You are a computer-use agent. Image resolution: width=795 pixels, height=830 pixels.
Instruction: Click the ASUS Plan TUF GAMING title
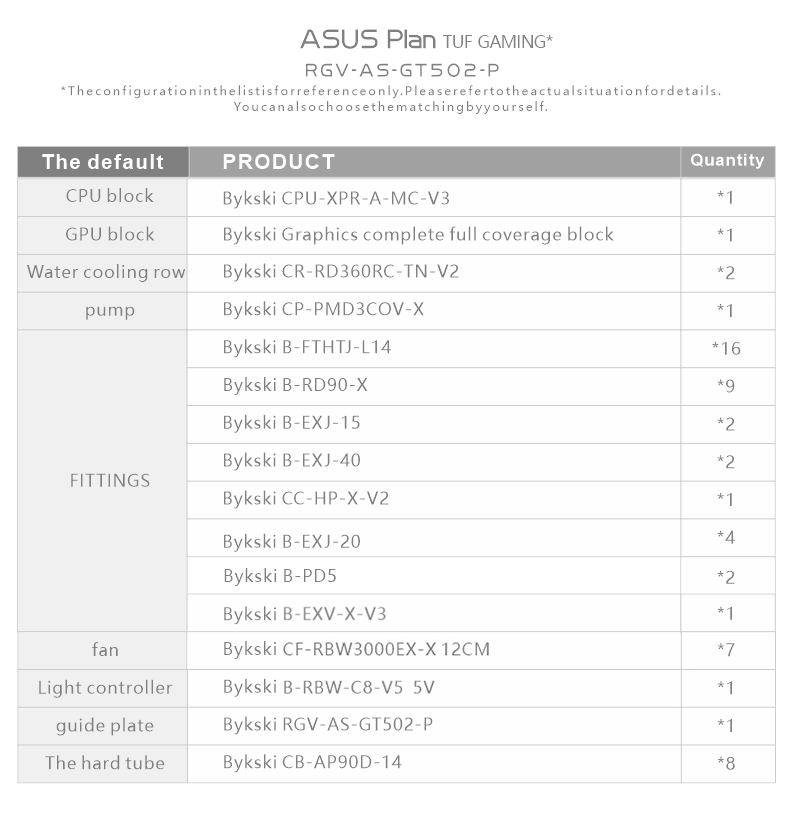427,40
